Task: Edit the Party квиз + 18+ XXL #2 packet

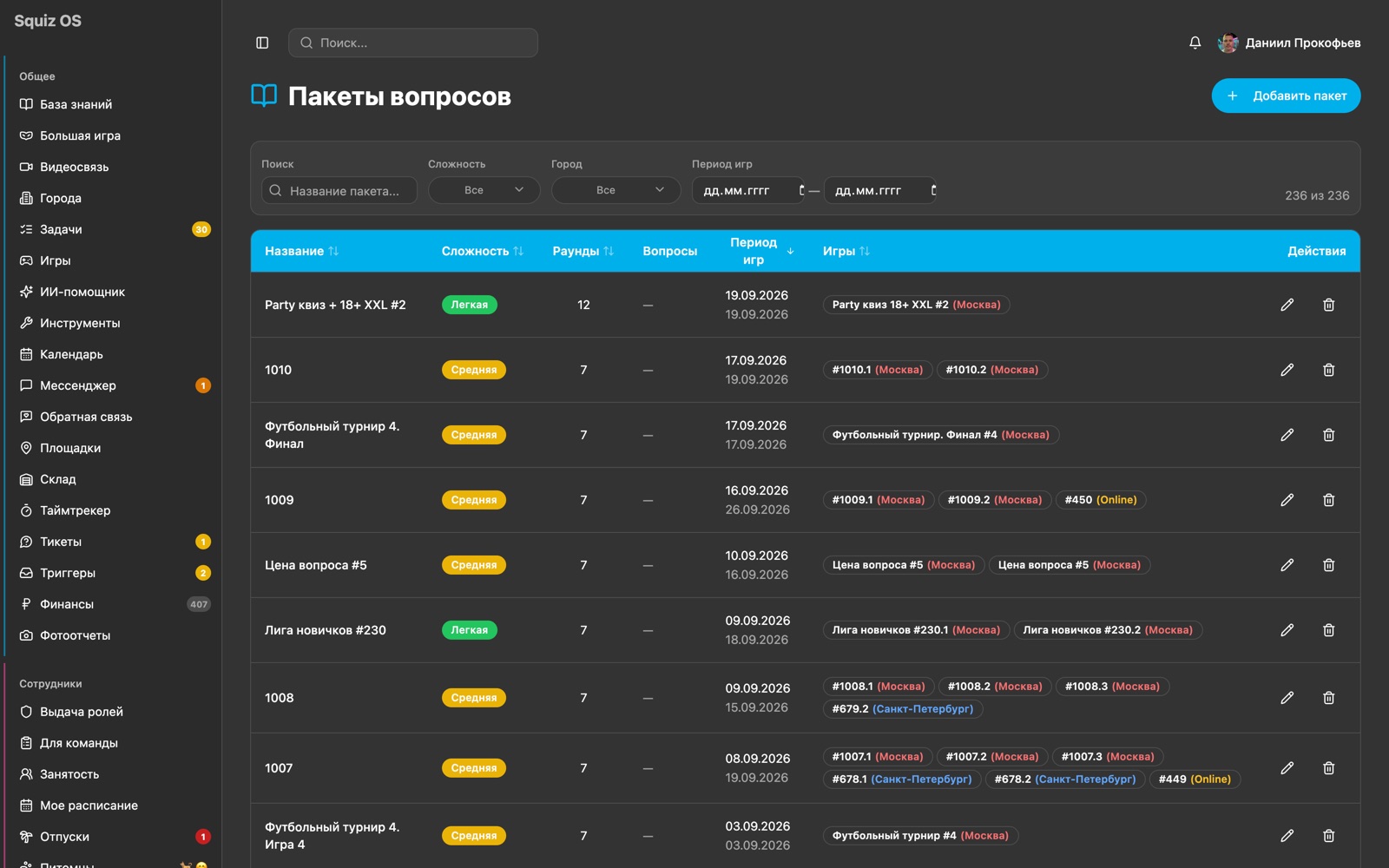Action: [x=1287, y=305]
